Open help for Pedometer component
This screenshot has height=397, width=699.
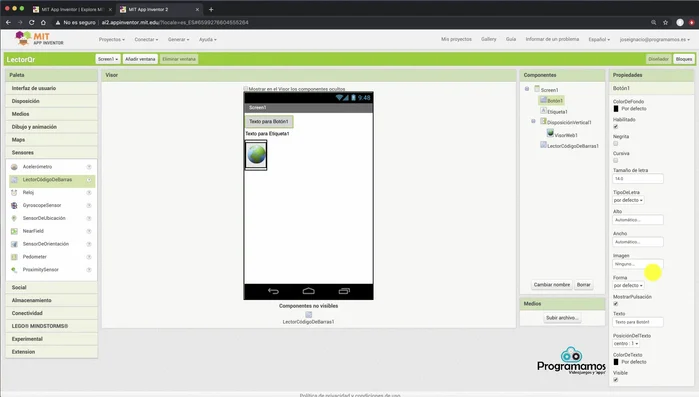point(89,257)
